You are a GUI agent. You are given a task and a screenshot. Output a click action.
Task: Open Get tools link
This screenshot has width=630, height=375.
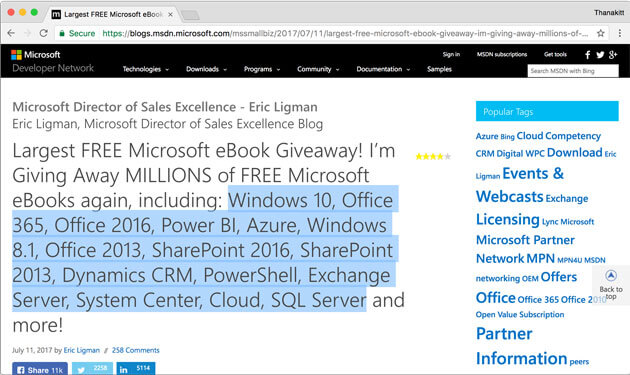coord(555,54)
